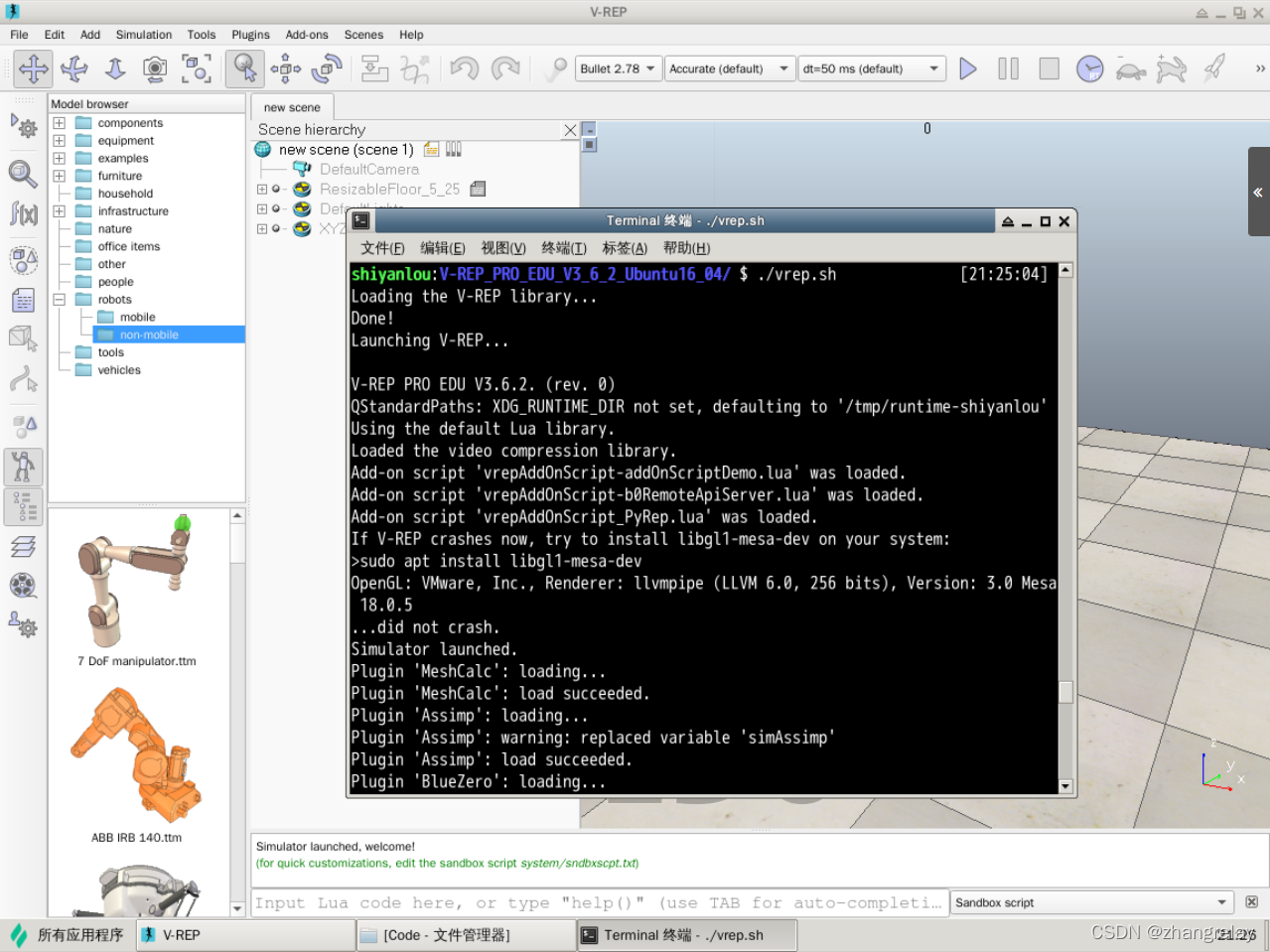
Task: Start the simulation with the play button
Action: (968, 68)
